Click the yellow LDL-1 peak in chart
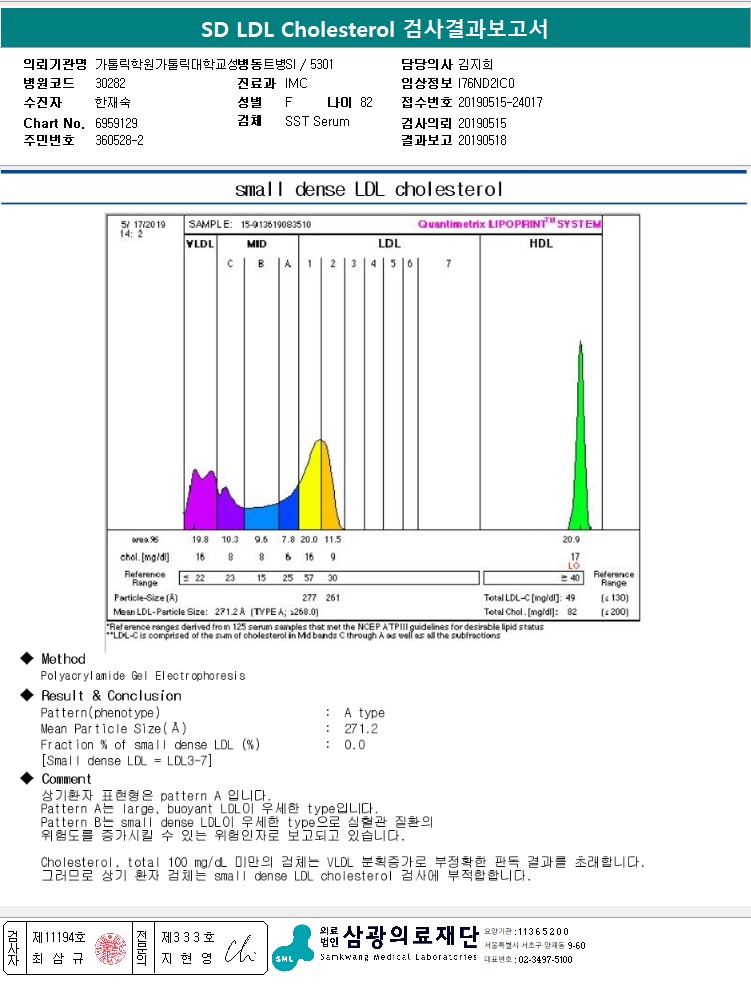 (311, 490)
